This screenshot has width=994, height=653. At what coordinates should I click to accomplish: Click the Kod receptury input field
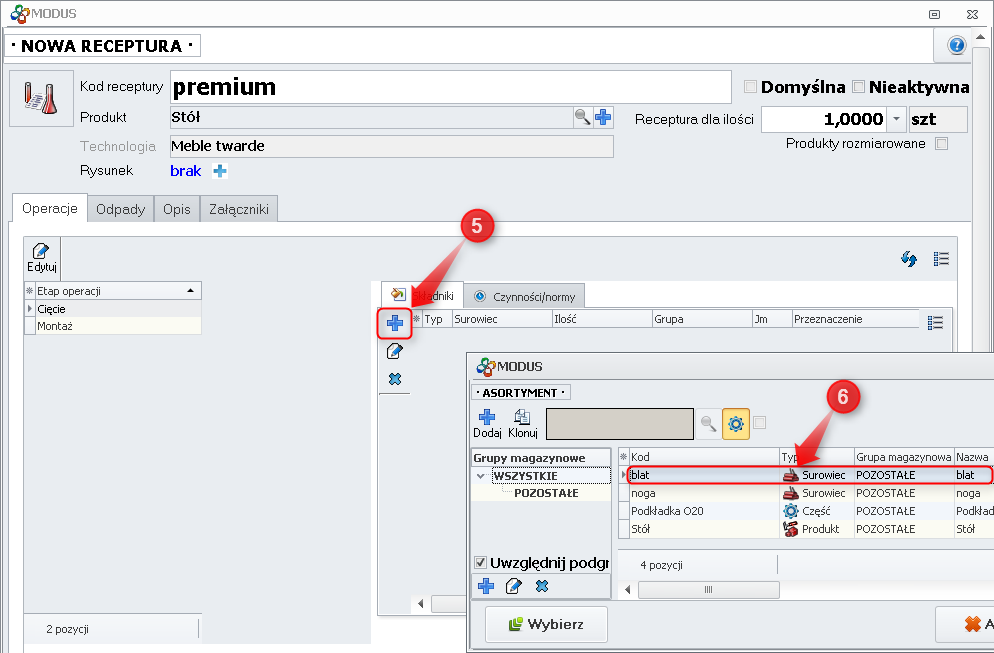point(450,87)
